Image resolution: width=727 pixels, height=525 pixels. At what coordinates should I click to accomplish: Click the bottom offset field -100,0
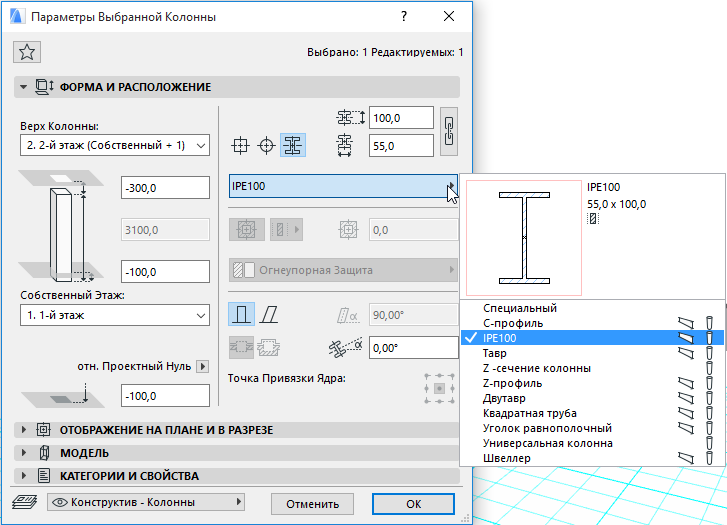point(165,271)
